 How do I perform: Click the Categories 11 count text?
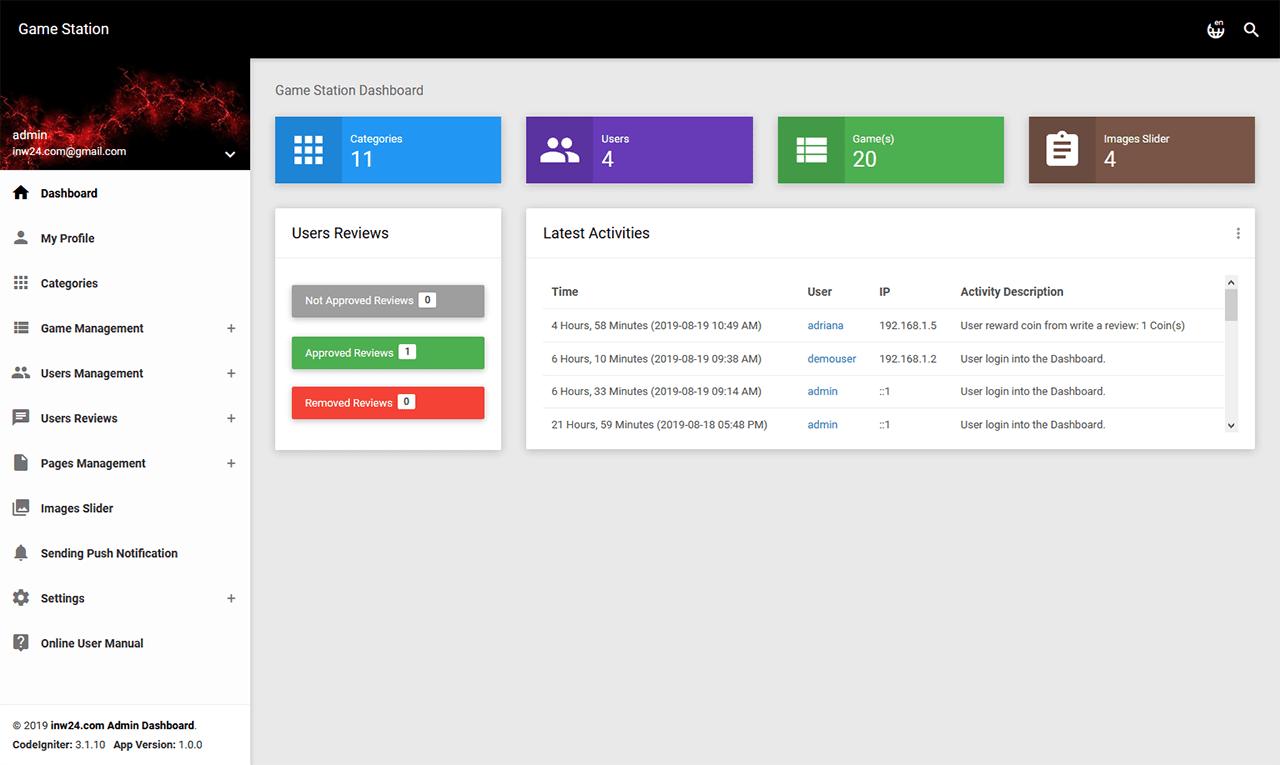click(362, 159)
